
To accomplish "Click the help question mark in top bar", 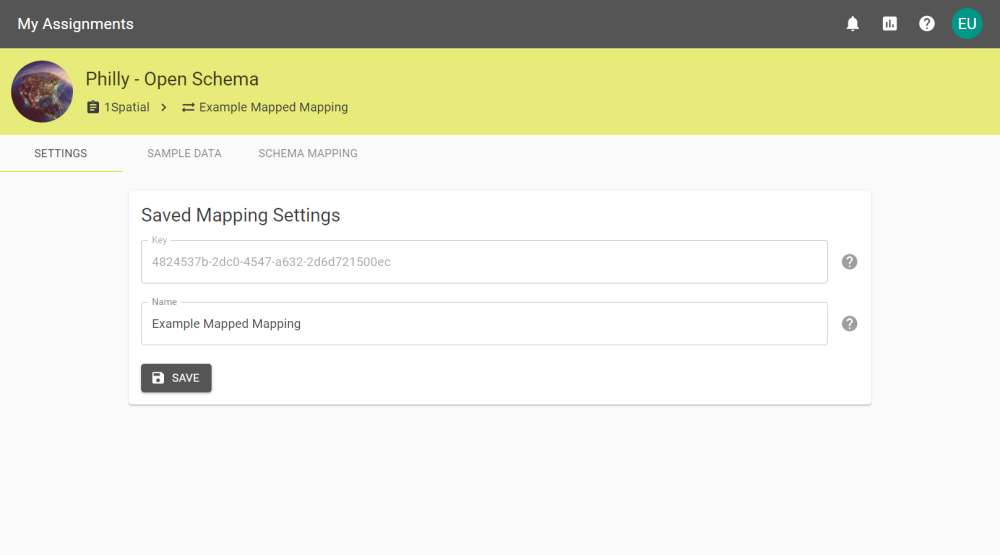I will click(x=927, y=24).
